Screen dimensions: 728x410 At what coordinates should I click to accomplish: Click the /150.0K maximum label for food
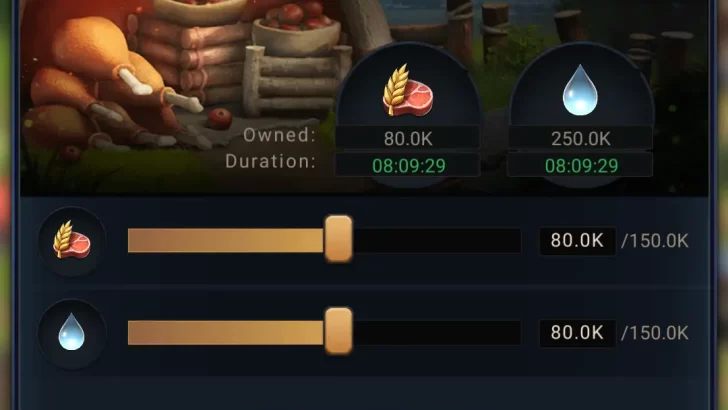pos(655,241)
